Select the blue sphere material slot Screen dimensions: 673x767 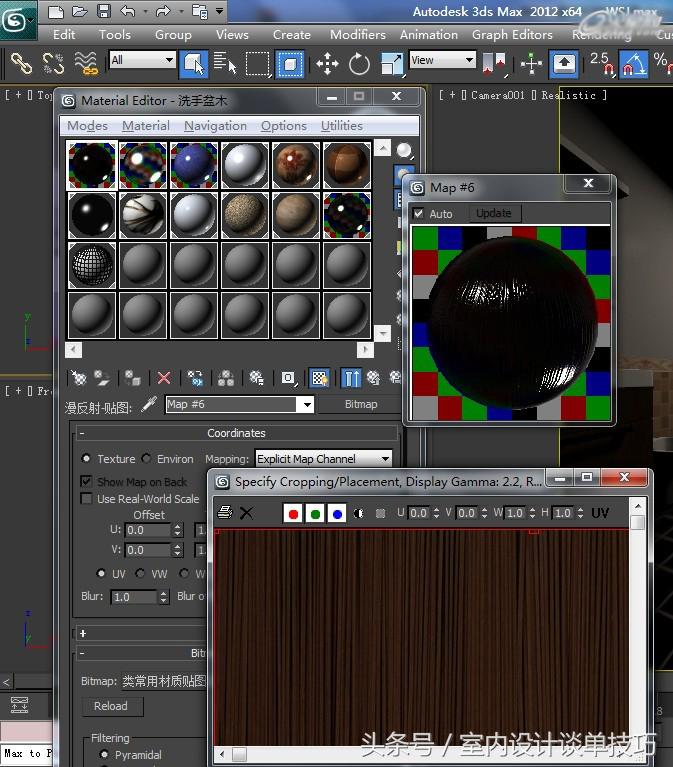194,165
